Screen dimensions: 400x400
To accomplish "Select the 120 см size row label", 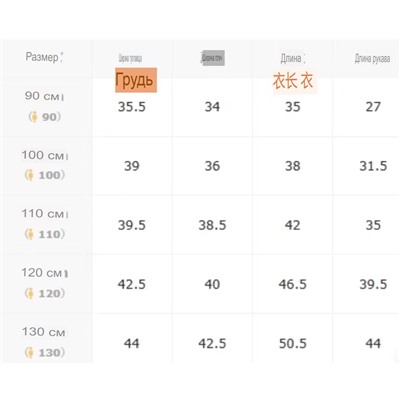I will (45, 273).
